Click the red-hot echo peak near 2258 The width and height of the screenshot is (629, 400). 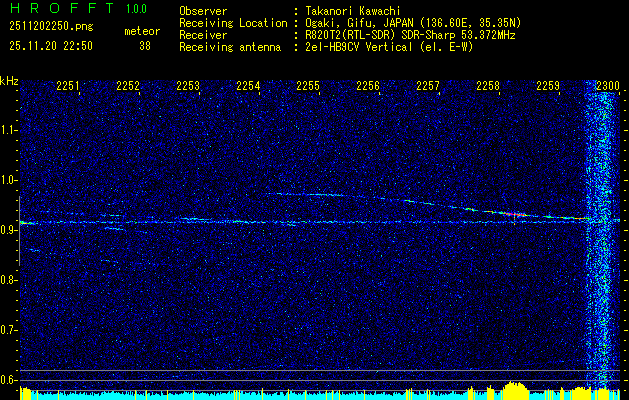pos(514,215)
